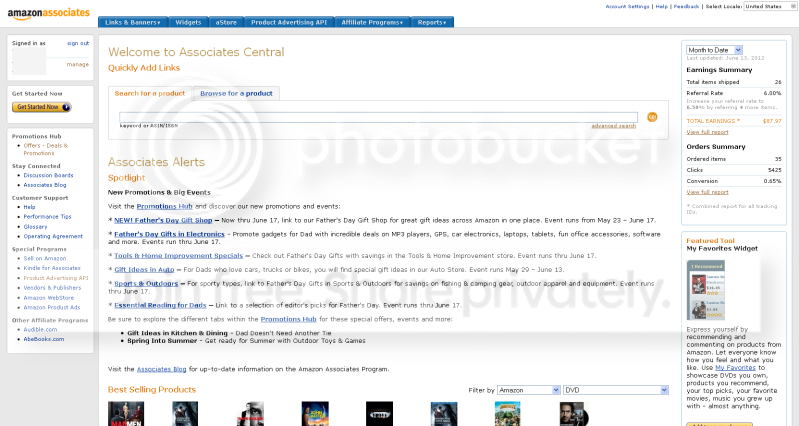Click the second best selling DVD thumbnail
This screenshot has height=426, width=799.
tap(185, 414)
